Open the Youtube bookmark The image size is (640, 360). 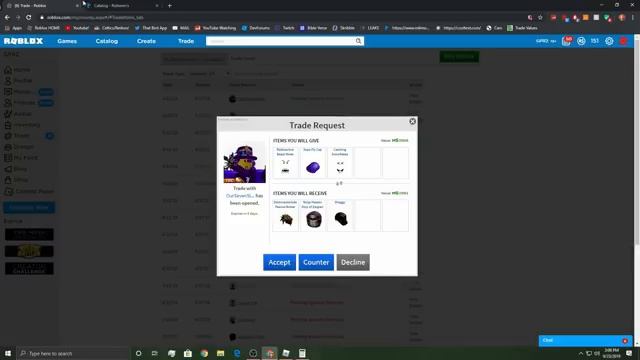tap(77, 28)
